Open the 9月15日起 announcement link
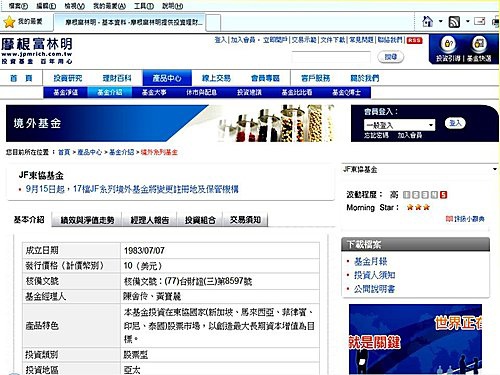 132,189
